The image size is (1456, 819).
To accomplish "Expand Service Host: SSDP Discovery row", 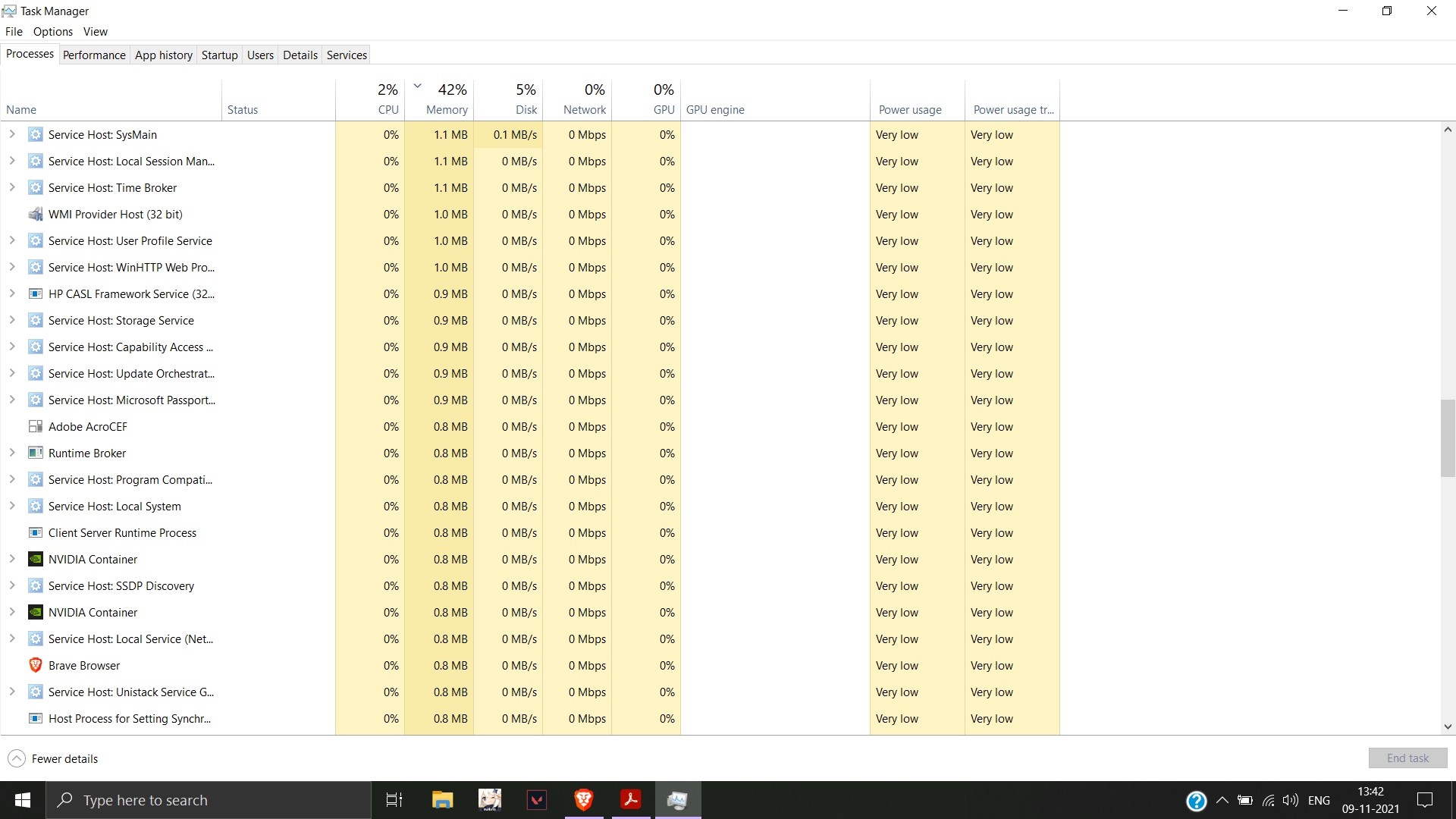I will [12, 585].
